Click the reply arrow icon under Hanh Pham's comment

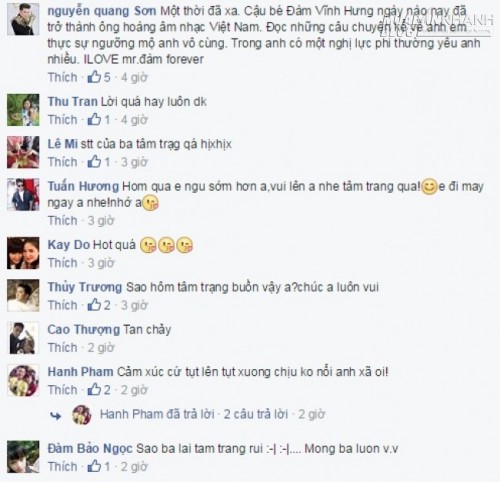pos(56,415)
